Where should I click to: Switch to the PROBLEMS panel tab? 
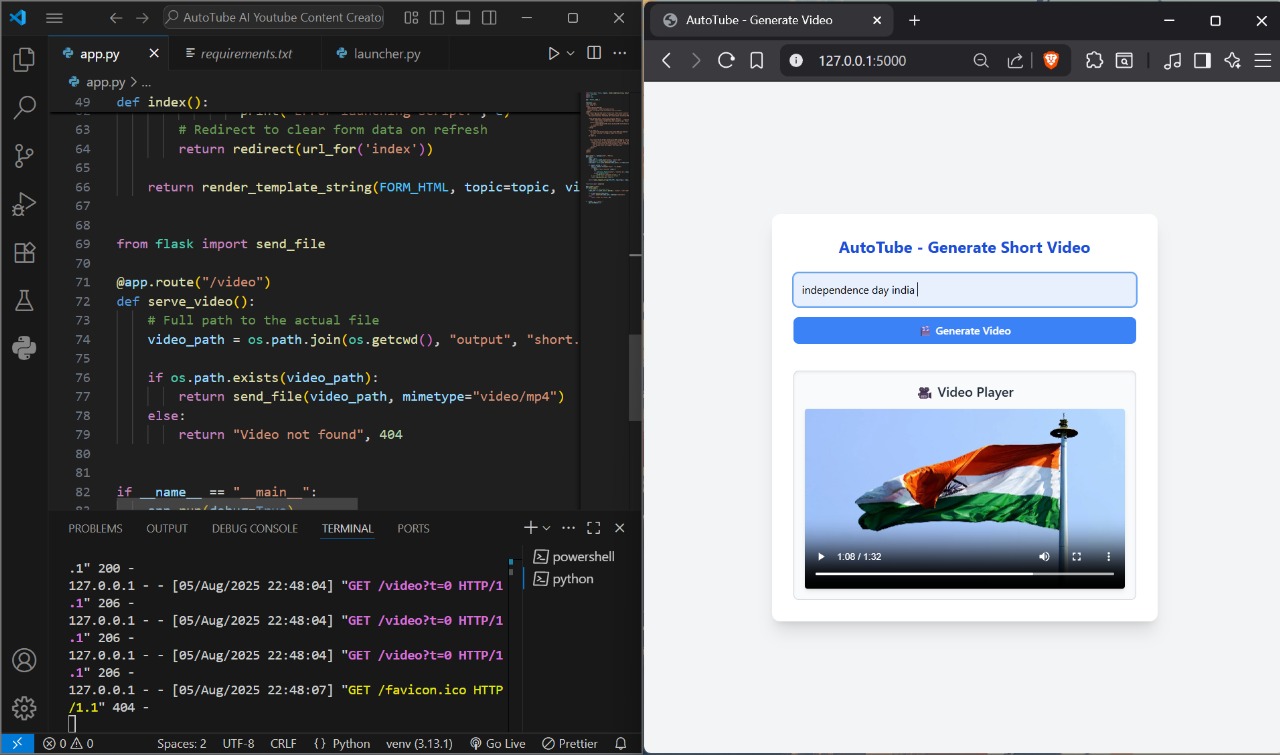coord(95,528)
